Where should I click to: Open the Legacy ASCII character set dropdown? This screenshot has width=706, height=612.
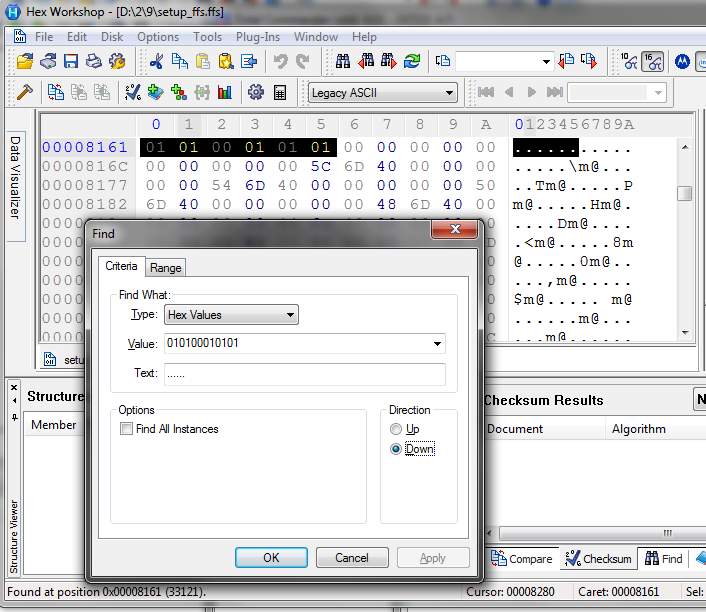pyautogui.click(x=383, y=93)
